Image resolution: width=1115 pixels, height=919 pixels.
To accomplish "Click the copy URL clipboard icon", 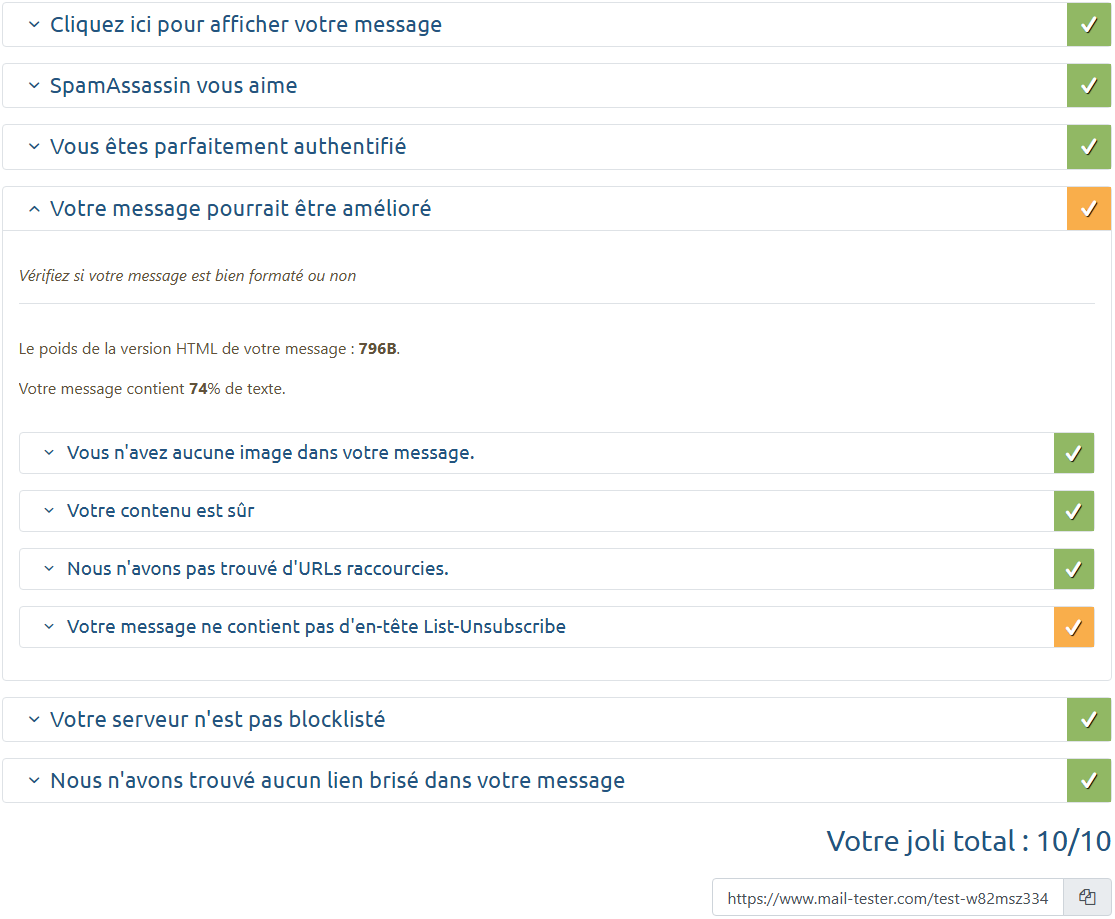I will pos(1088,898).
